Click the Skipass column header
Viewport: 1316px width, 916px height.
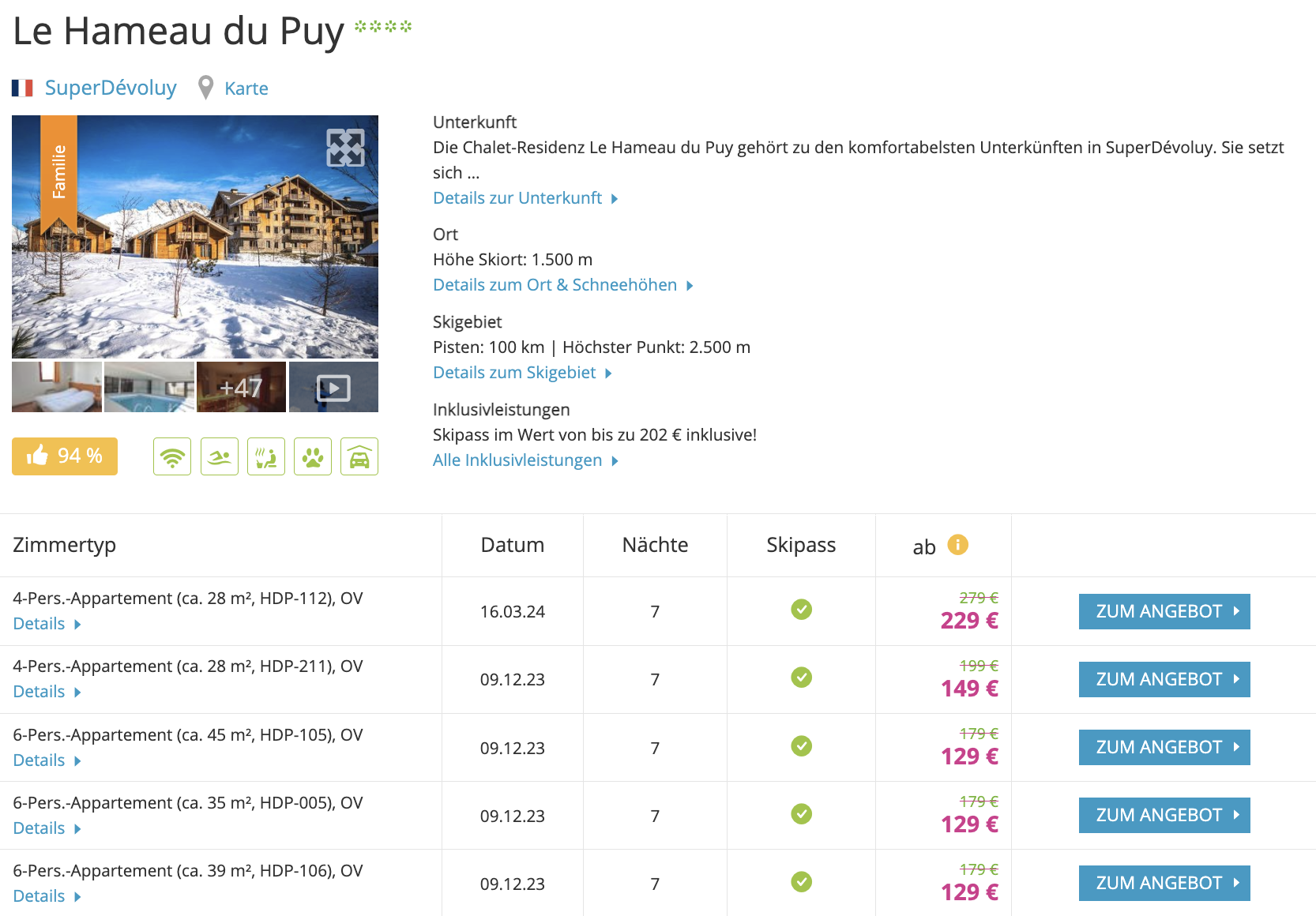coord(801,545)
